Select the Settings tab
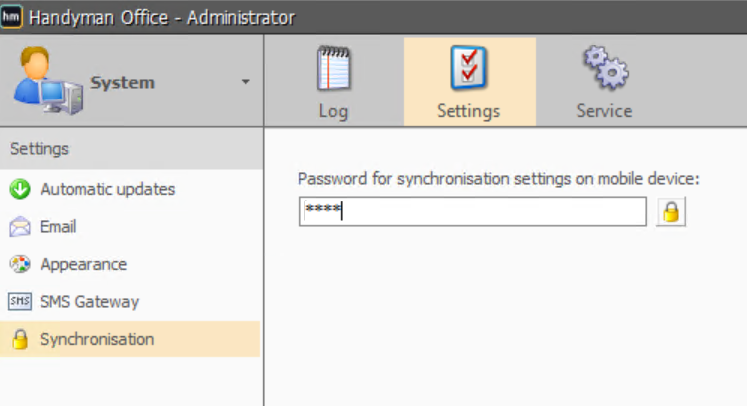 (x=470, y=82)
